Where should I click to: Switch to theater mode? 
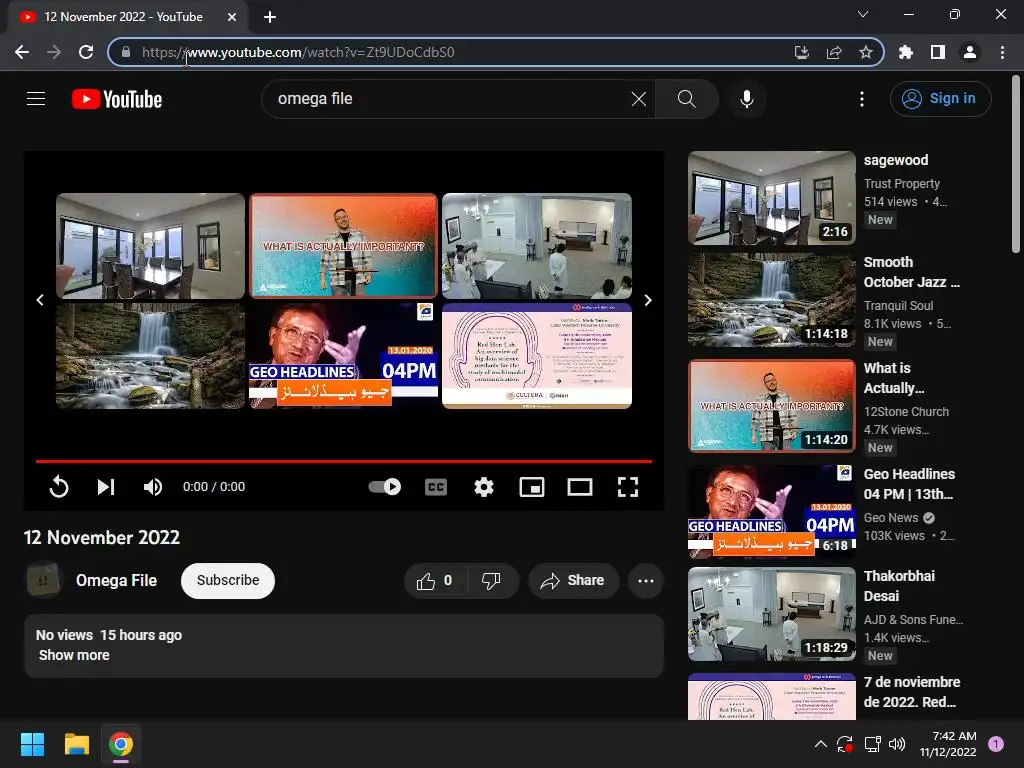[580, 487]
